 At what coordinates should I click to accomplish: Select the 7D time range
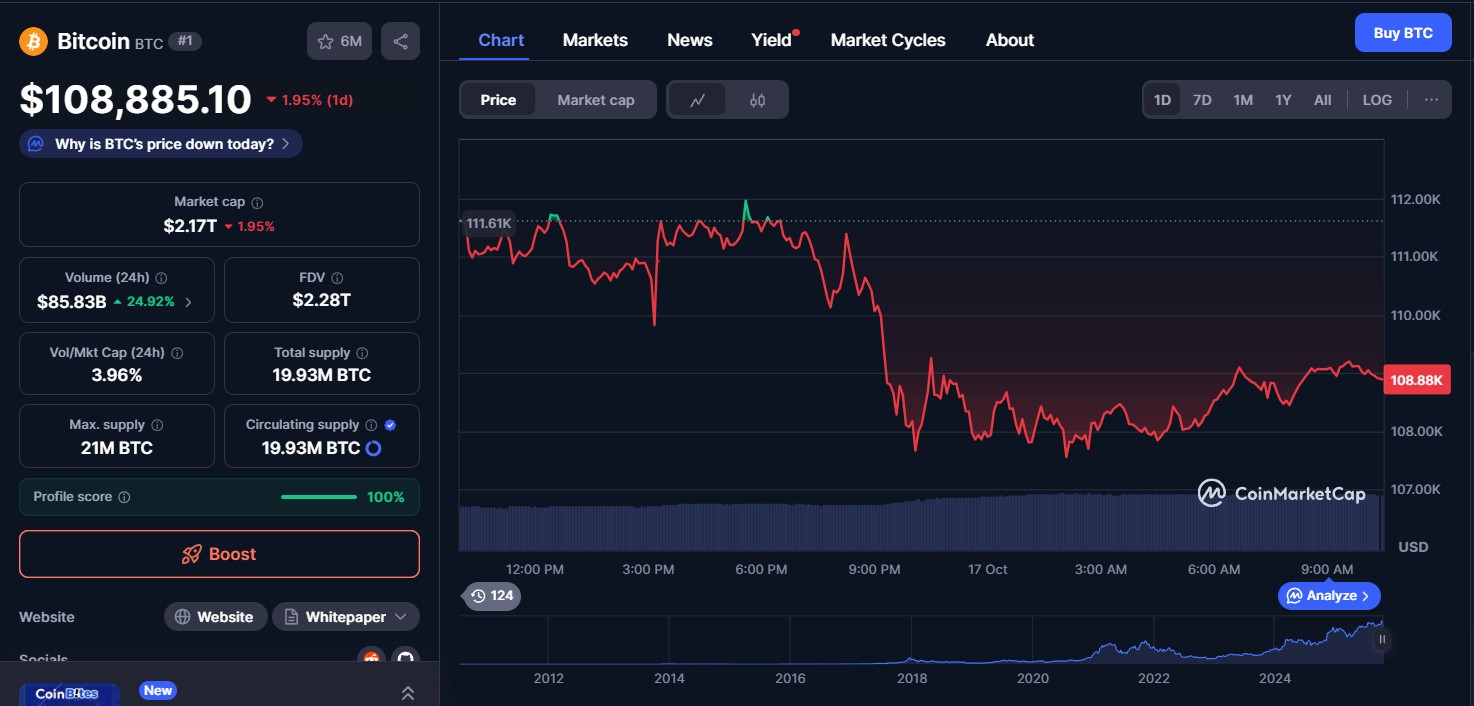[x=1202, y=100]
